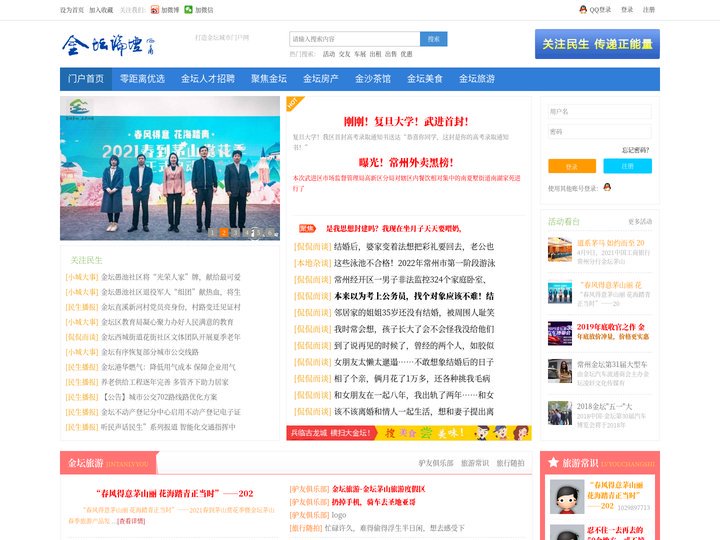Open news 金坛有序恢复部分城市公交线路
This screenshot has width=720, height=540.
click(150, 352)
